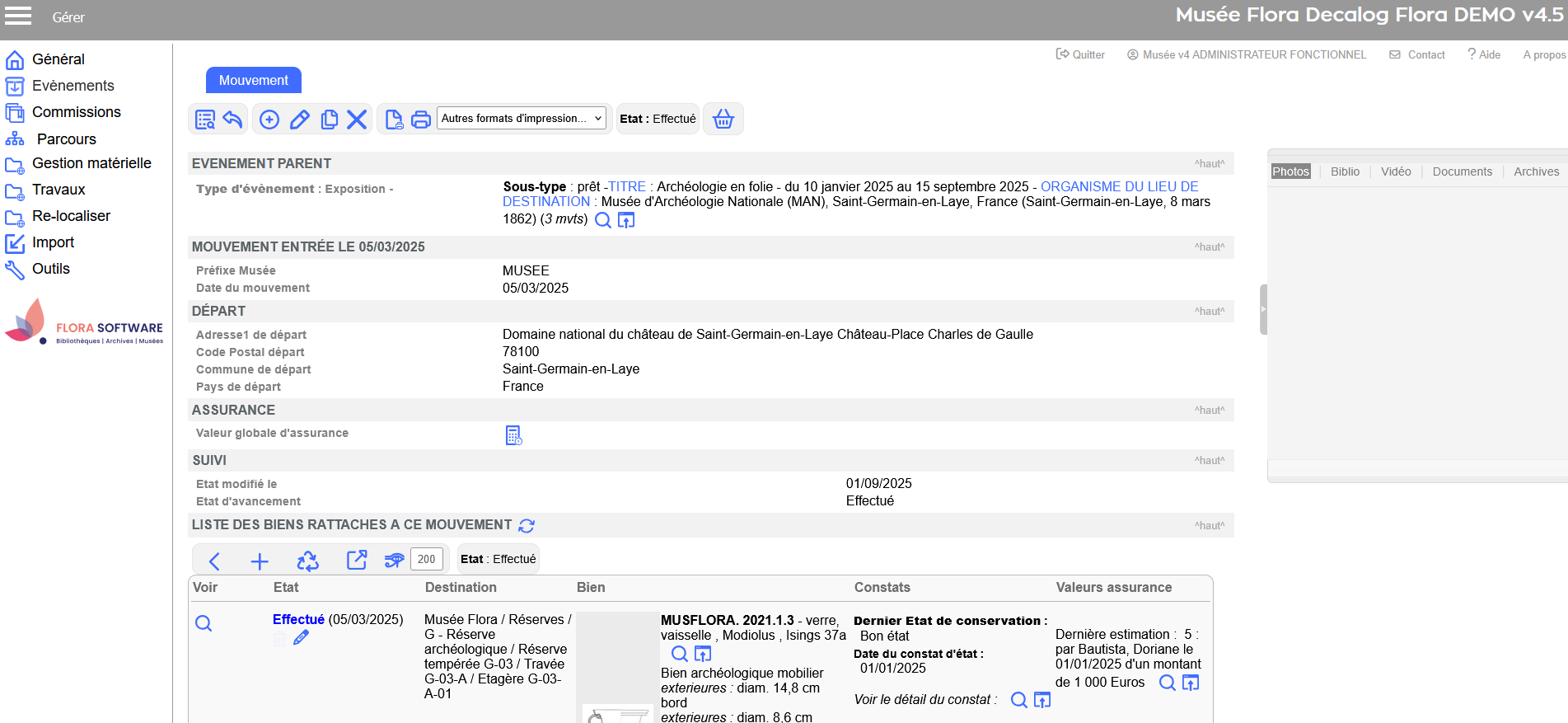This screenshot has height=723, width=1568.
Task: Click the results-count field showing 200
Action: 426,559
